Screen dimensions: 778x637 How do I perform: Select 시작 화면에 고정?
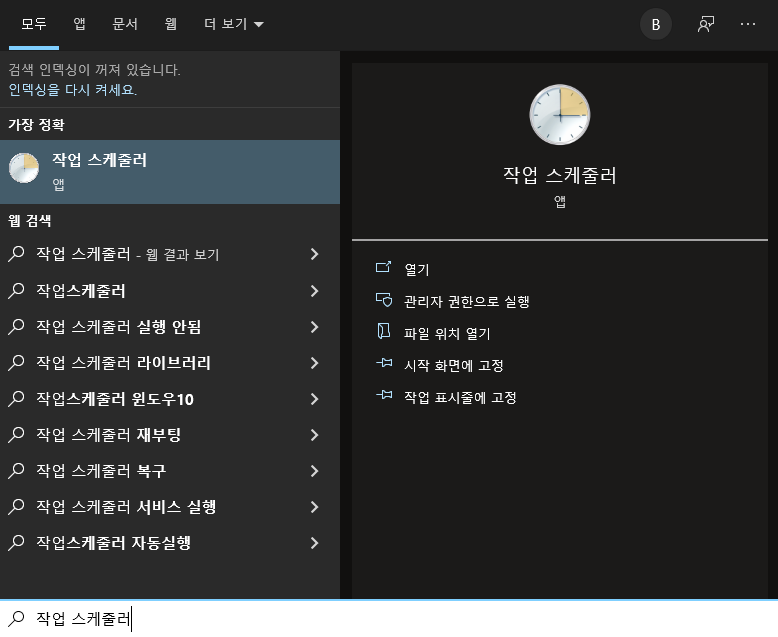454,365
